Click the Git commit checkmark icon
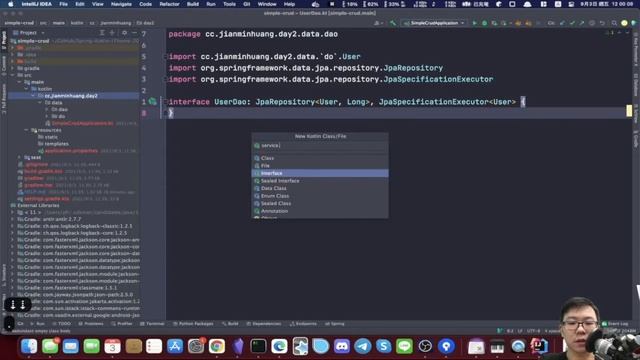Viewport: 640px width, 360px height. 572,23
